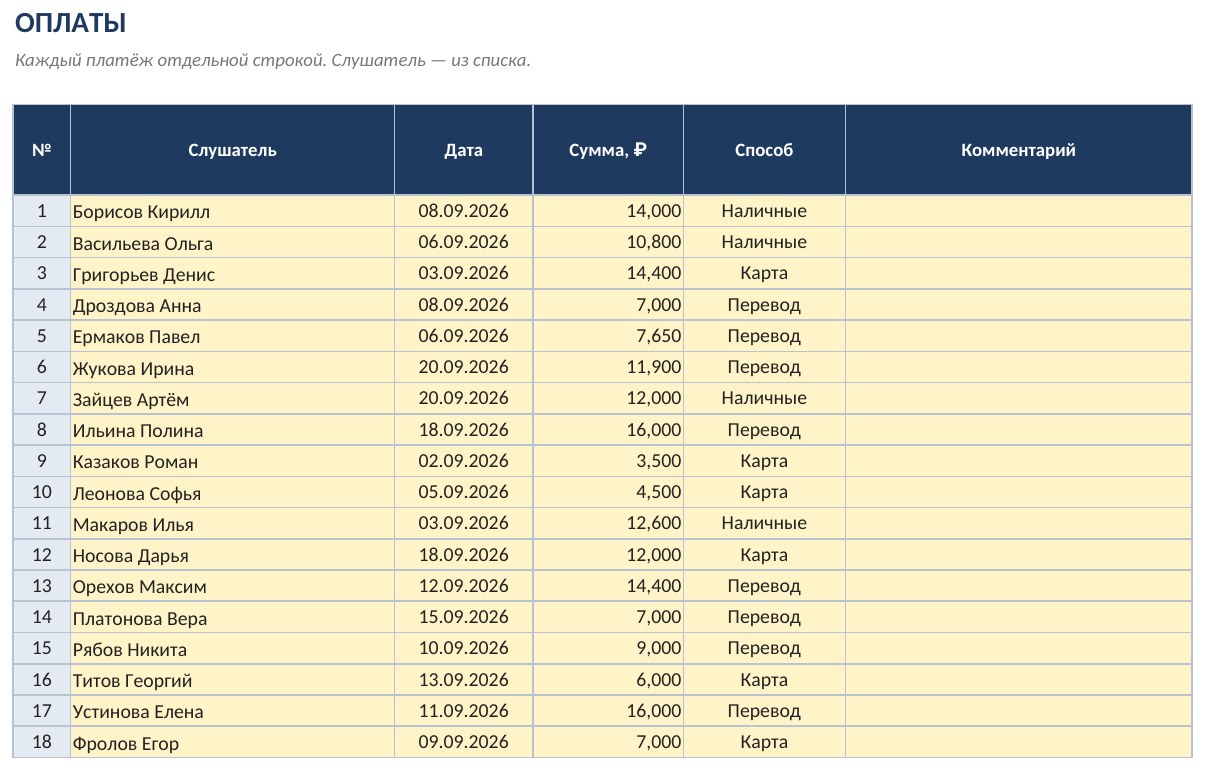The height and width of the screenshot is (770, 1205).
Task: Click the Комментарий column header
Action: [1018, 150]
